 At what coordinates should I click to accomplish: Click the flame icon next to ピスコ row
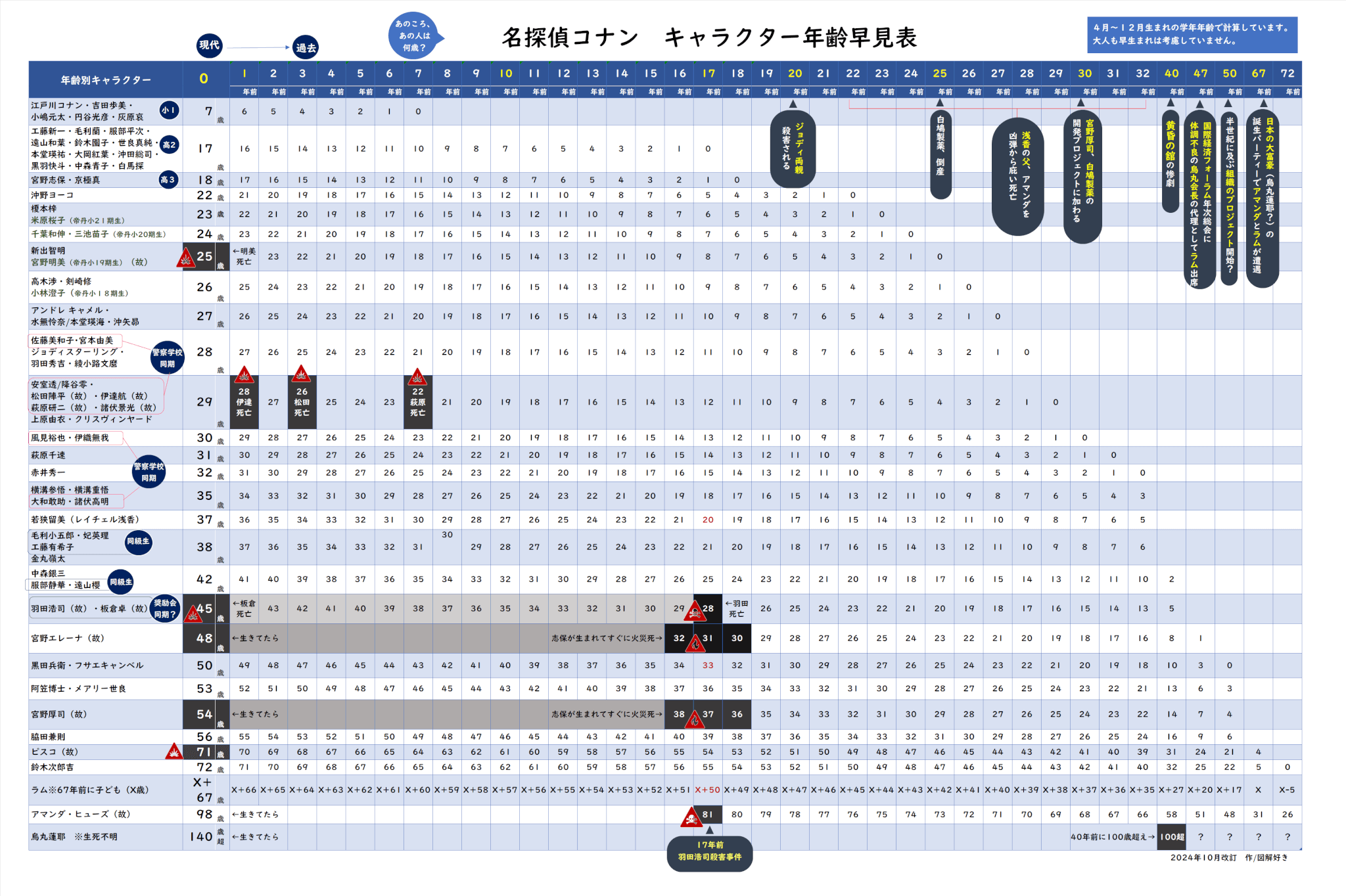pyautogui.click(x=174, y=751)
